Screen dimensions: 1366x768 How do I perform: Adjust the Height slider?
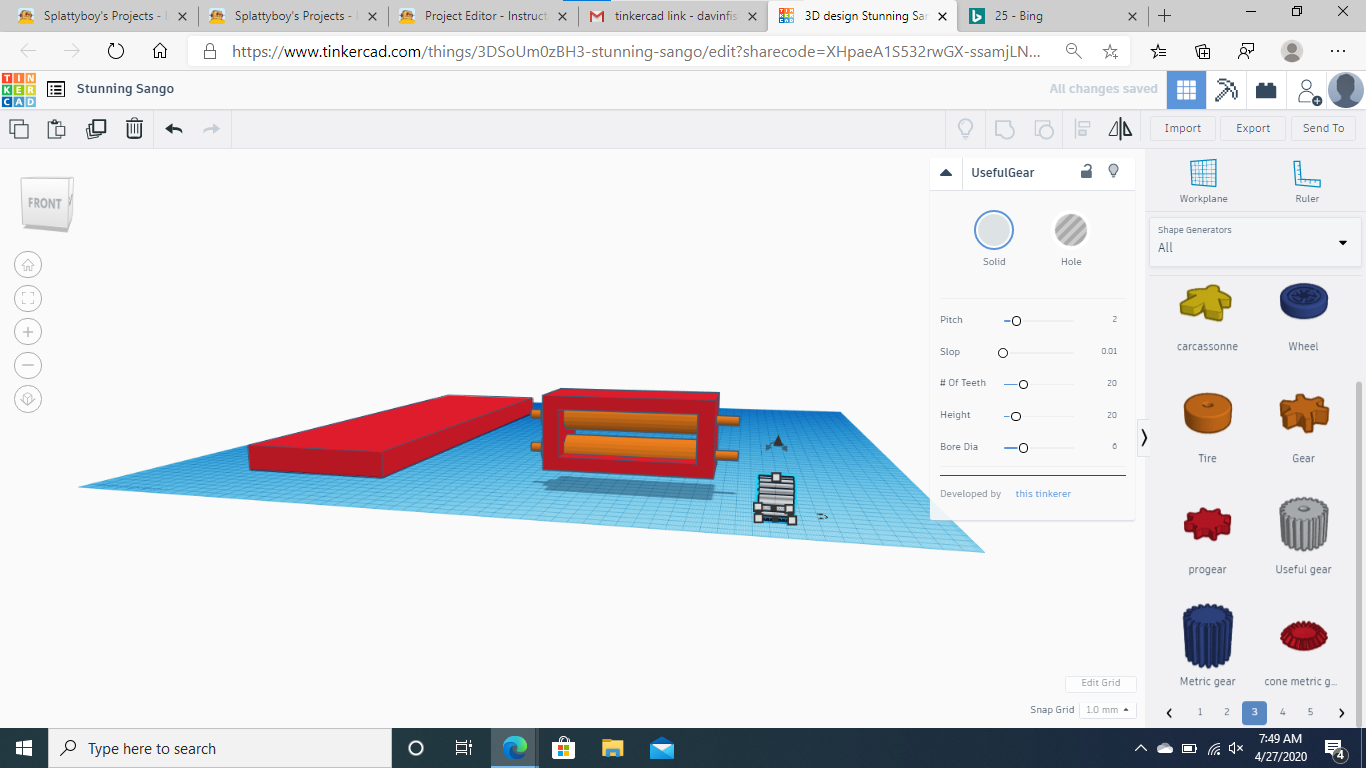pos(1016,416)
